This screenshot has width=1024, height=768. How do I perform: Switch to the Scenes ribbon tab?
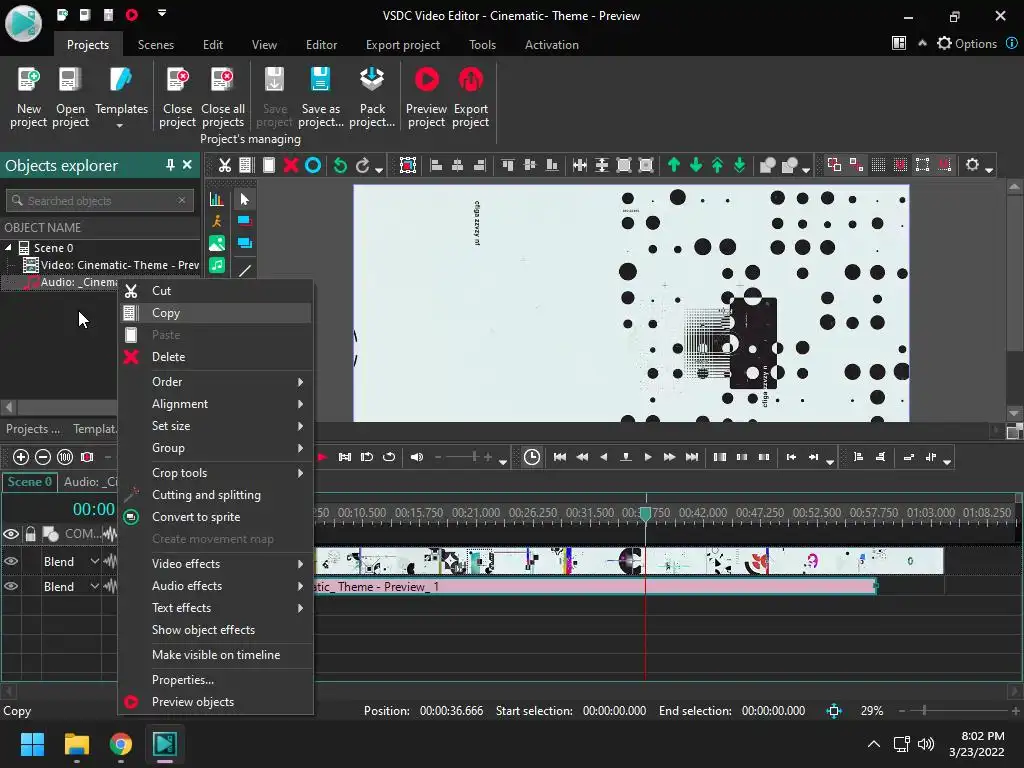coord(155,44)
